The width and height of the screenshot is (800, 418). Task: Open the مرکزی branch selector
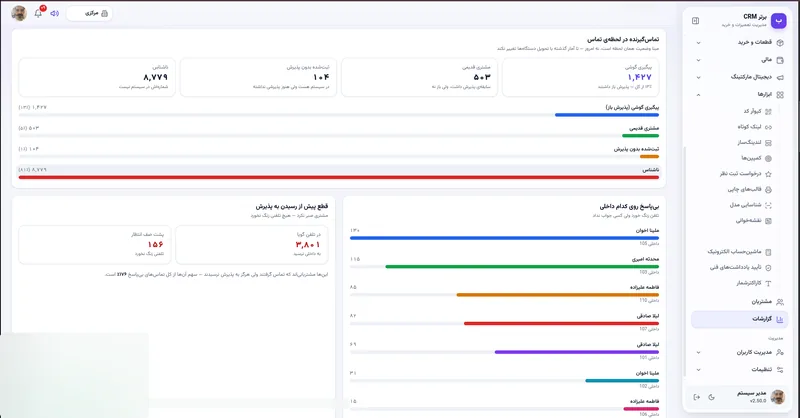point(89,13)
